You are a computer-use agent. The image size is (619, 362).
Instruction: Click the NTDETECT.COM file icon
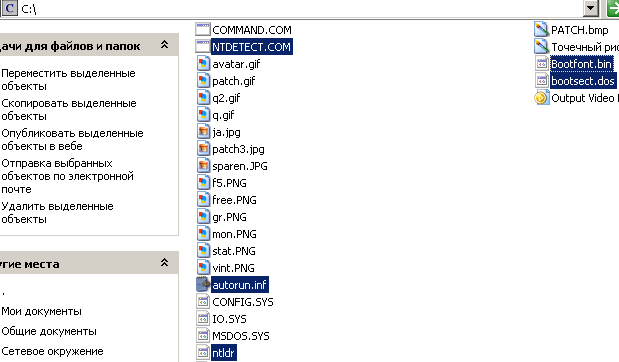click(x=203, y=47)
